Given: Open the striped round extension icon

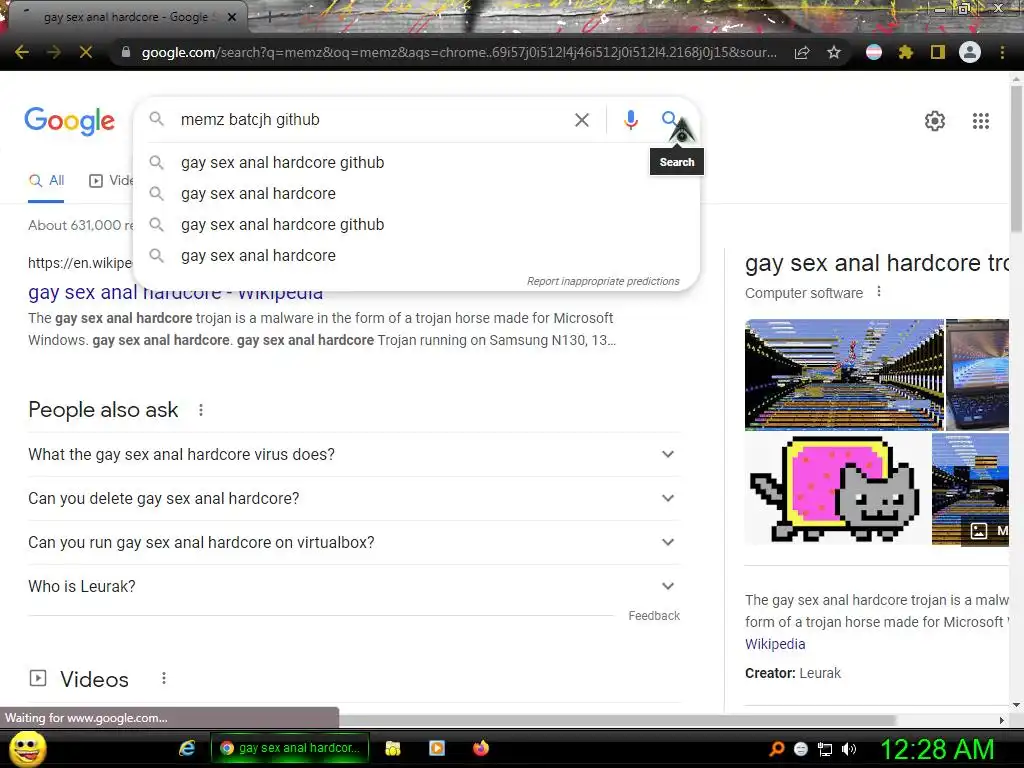Looking at the screenshot, I should 874,52.
